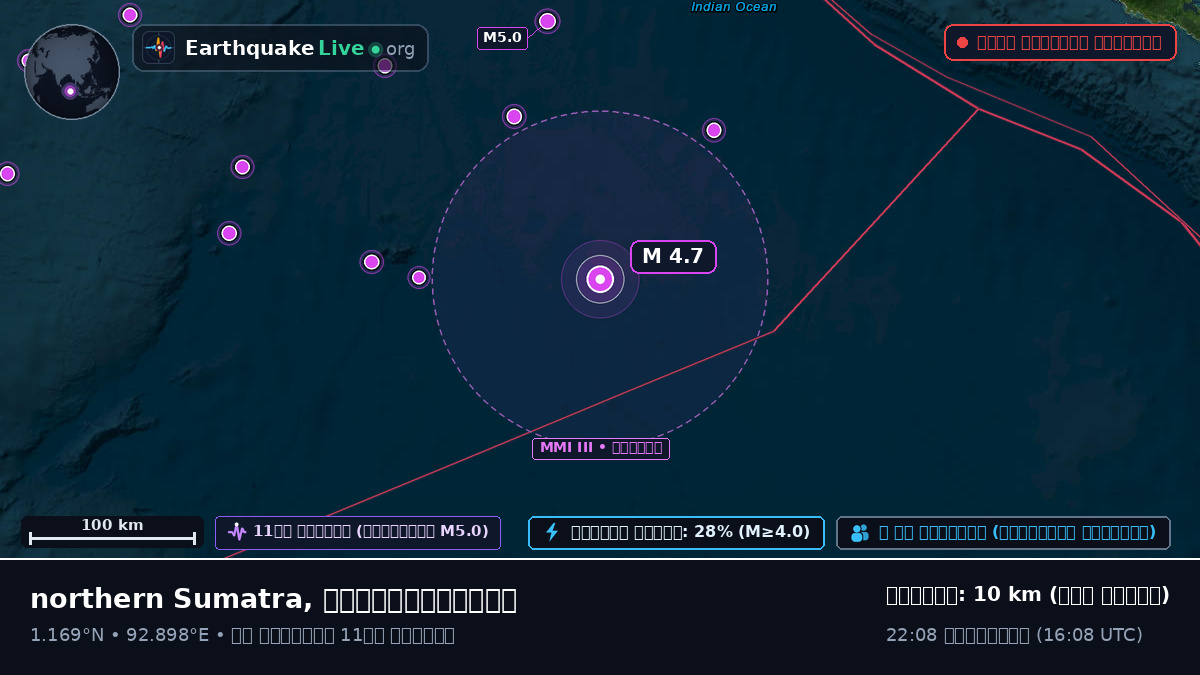The image size is (1200, 675).
Task: Open the M 4.7 magnitude label
Action: (x=673, y=257)
